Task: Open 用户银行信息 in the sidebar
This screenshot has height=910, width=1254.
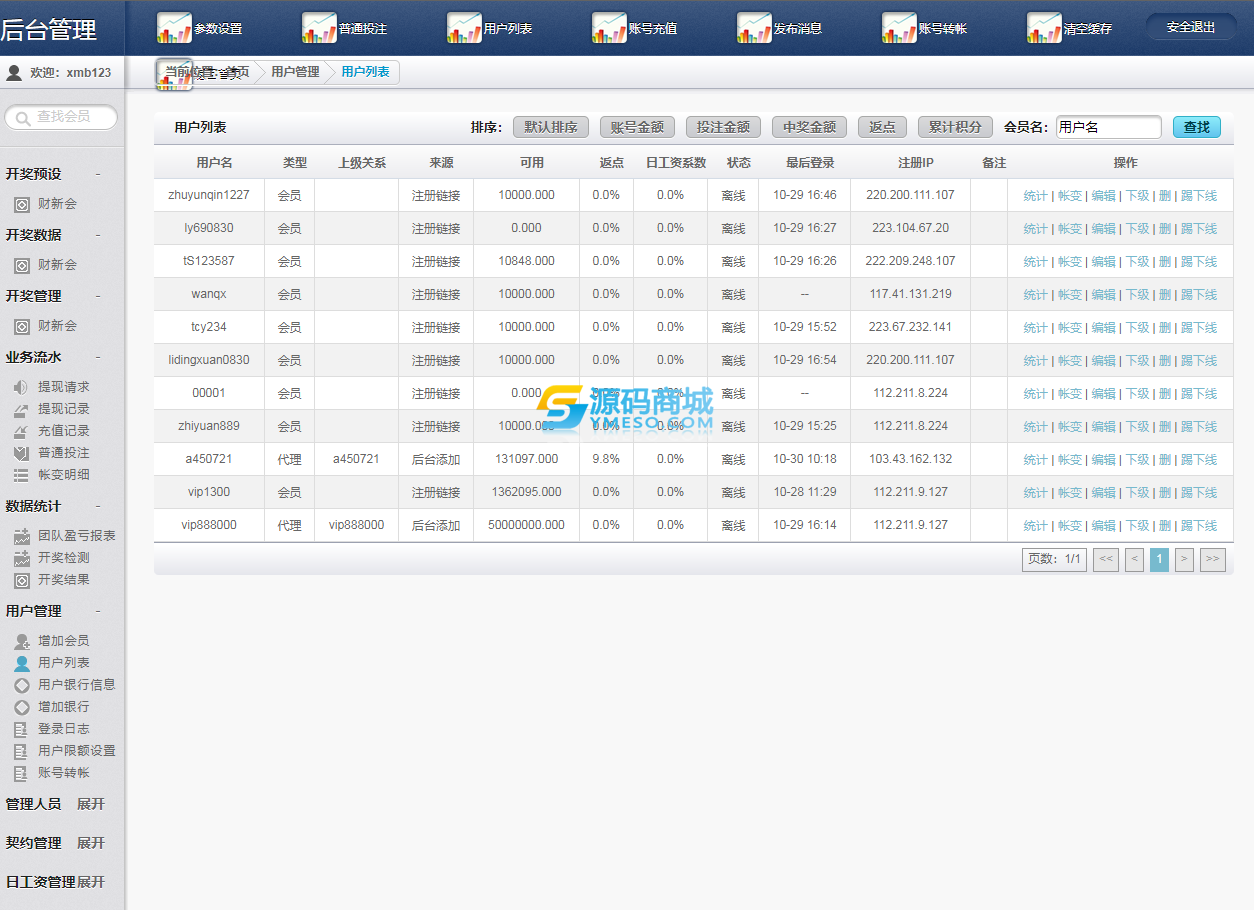Action: click(x=76, y=685)
